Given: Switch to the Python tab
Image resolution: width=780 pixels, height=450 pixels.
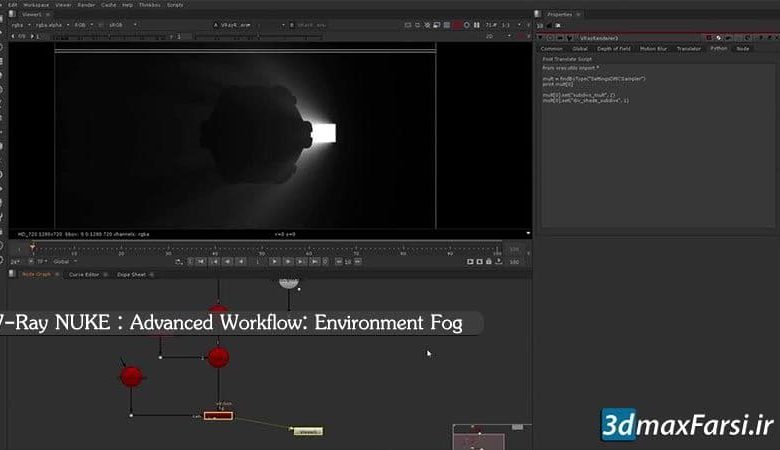Looking at the screenshot, I should [x=719, y=48].
